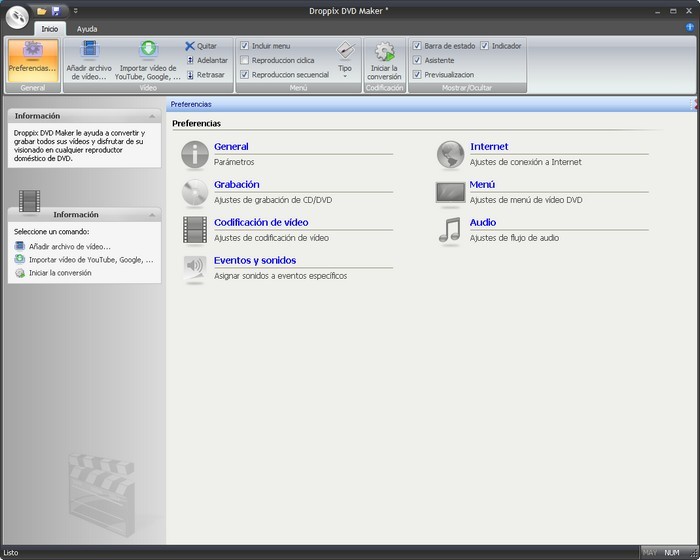Open file via folder quick-access icon

coord(42,11)
